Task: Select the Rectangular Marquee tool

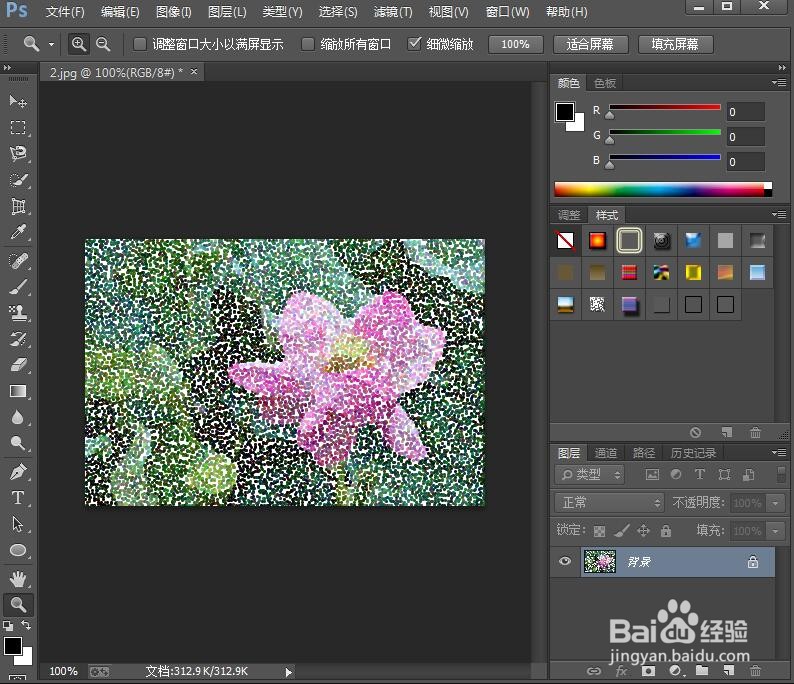Action: [x=18, y=128]
